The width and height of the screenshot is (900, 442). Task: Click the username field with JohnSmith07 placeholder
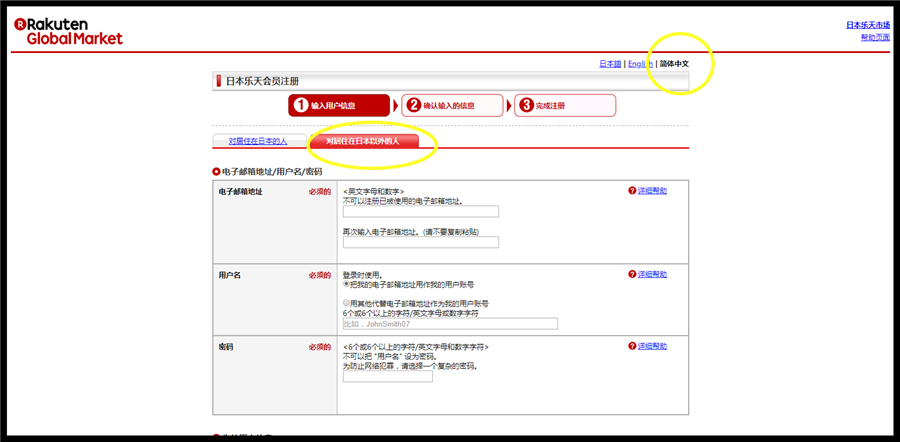(449, 324)
